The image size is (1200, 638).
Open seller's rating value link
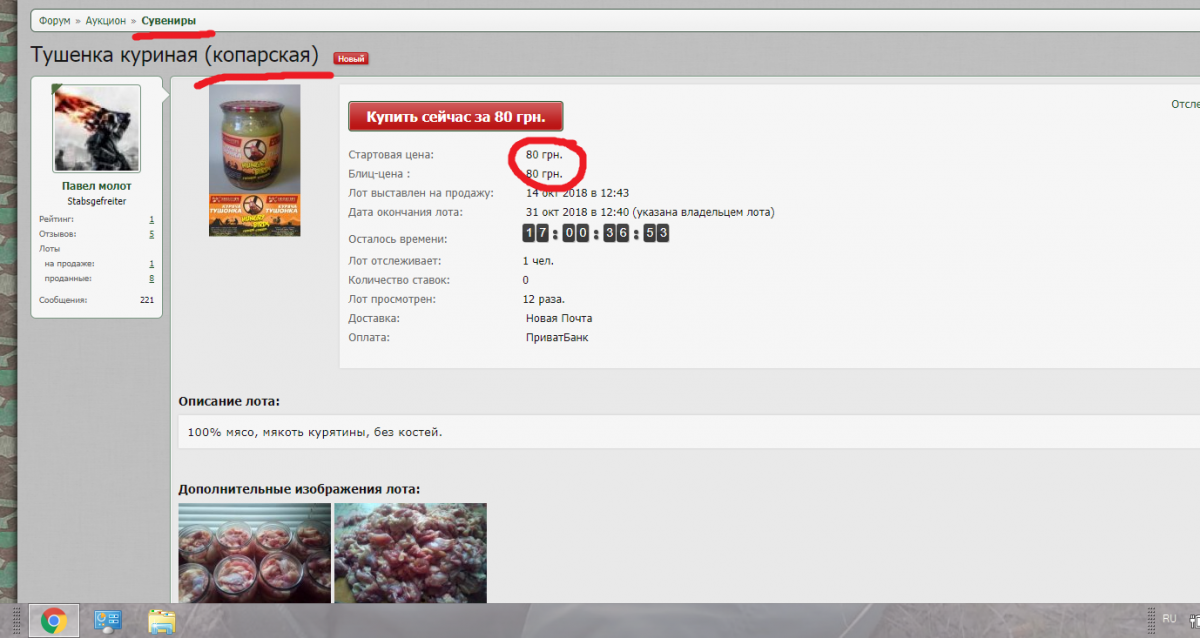click(152, 219)
